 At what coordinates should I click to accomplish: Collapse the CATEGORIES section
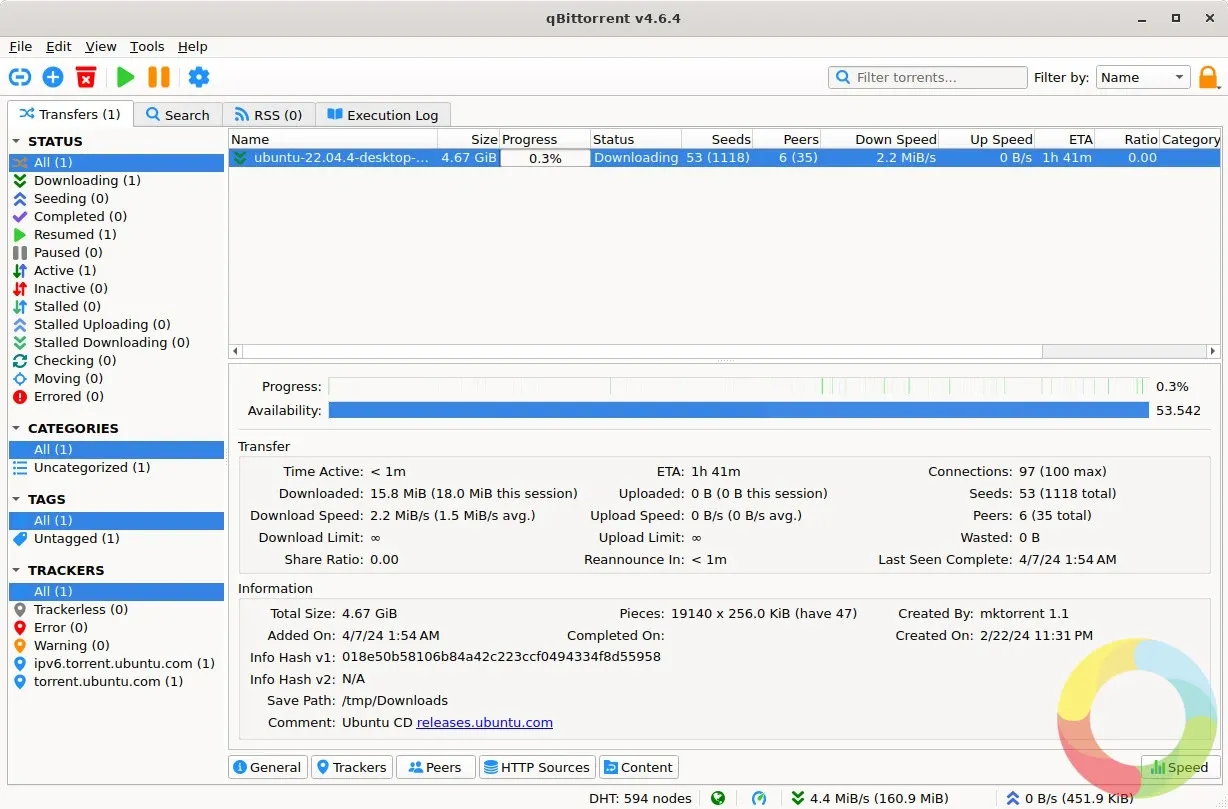[x=17, y=428]
